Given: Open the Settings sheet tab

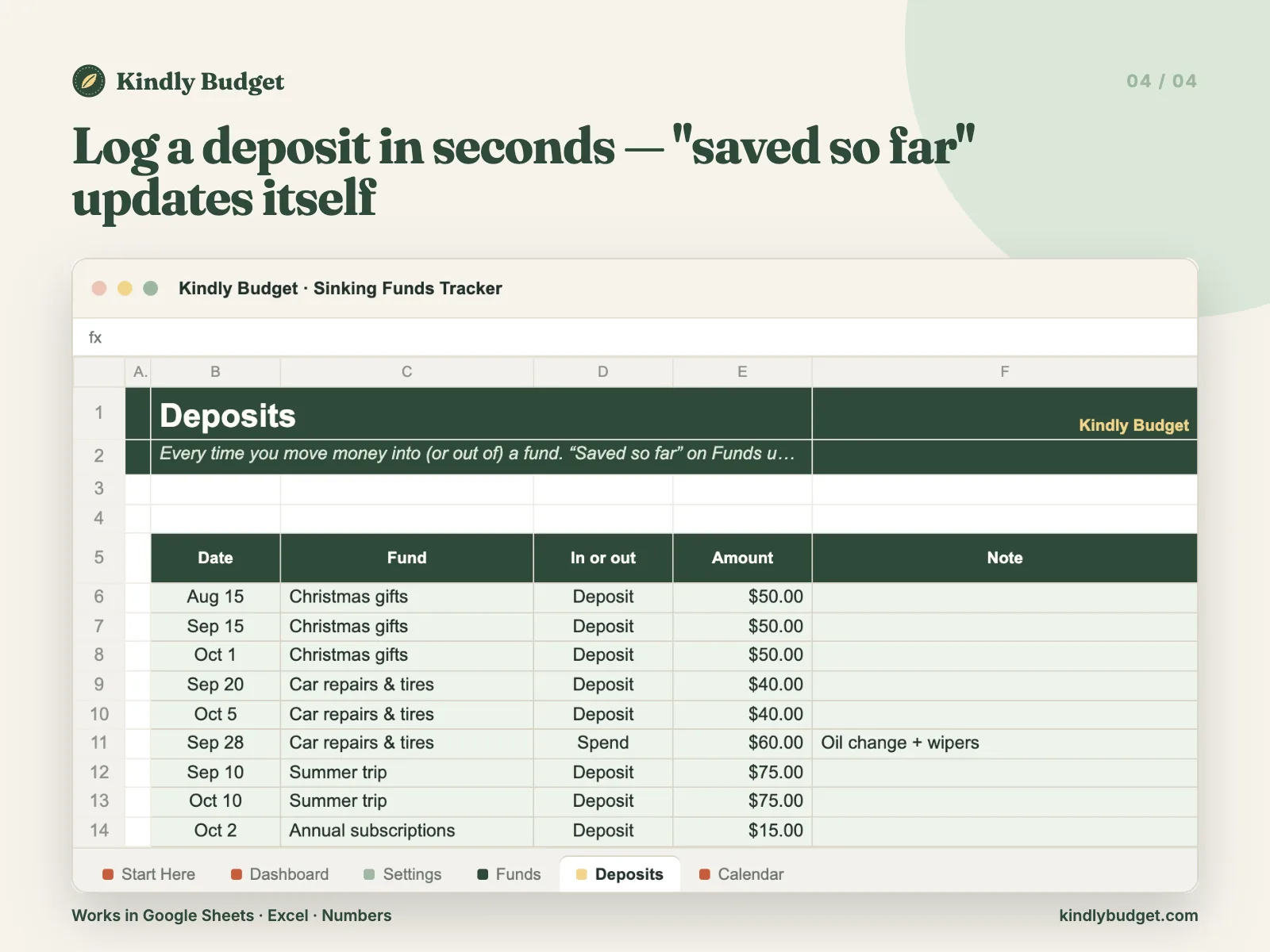Looking at the screenshot, I should click(402, 874).
